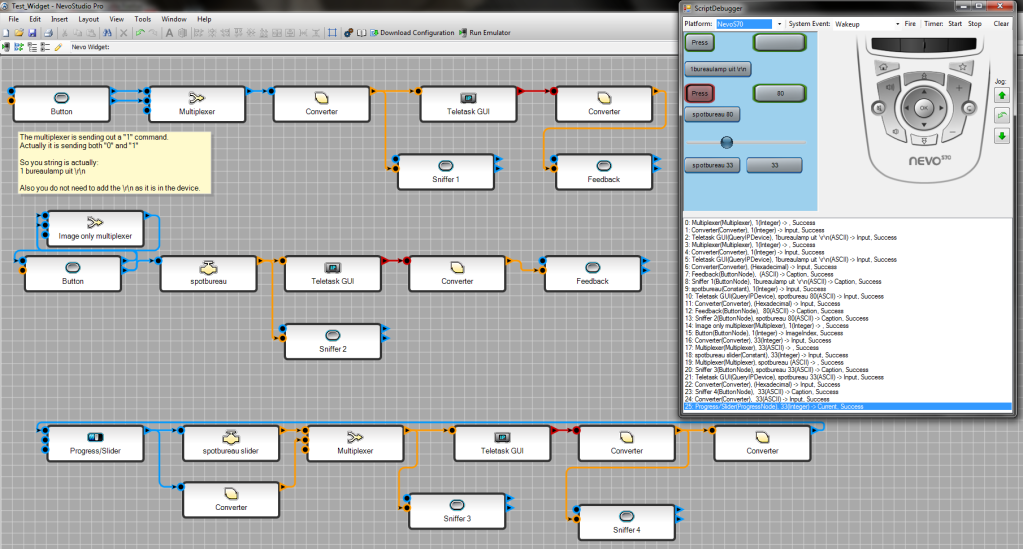The height and width of the screenshot is (549, 1023).
Task: Select the Image only multiplexer node
Action: 95,228
